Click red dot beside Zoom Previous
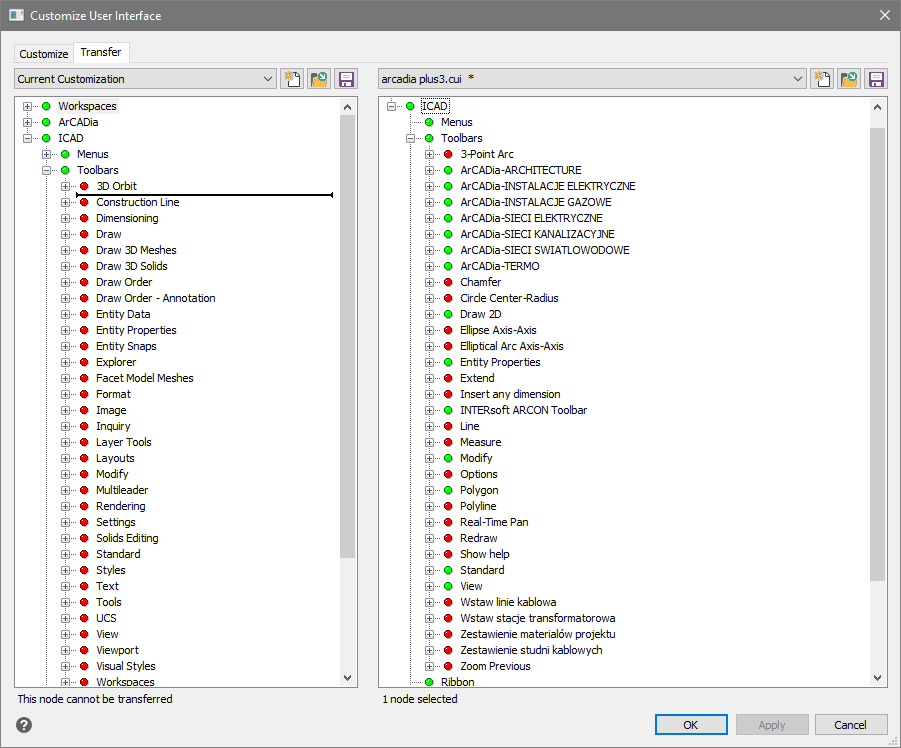This screenshot has height=748, width=901. tap(448, 666)
